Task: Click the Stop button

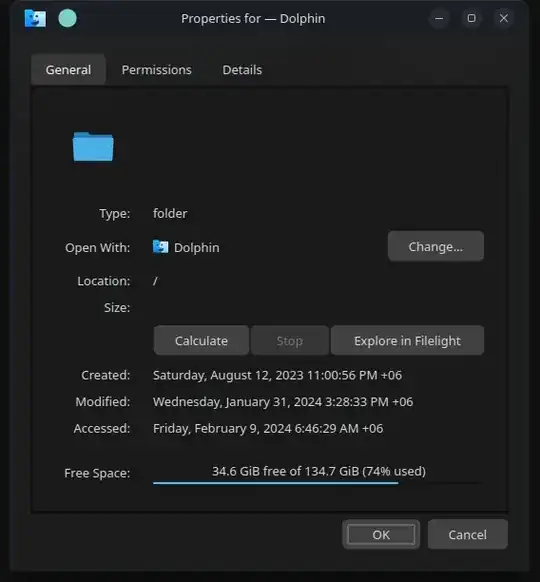Action: point(289,341)
